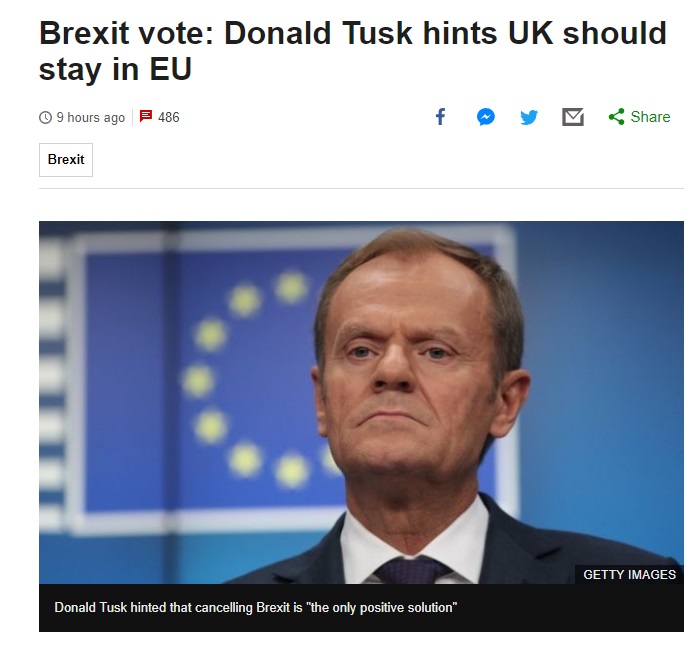Open the Brexit topic tag
The height and width of the screenshot is (656, 688).
[x=66, y=160]
